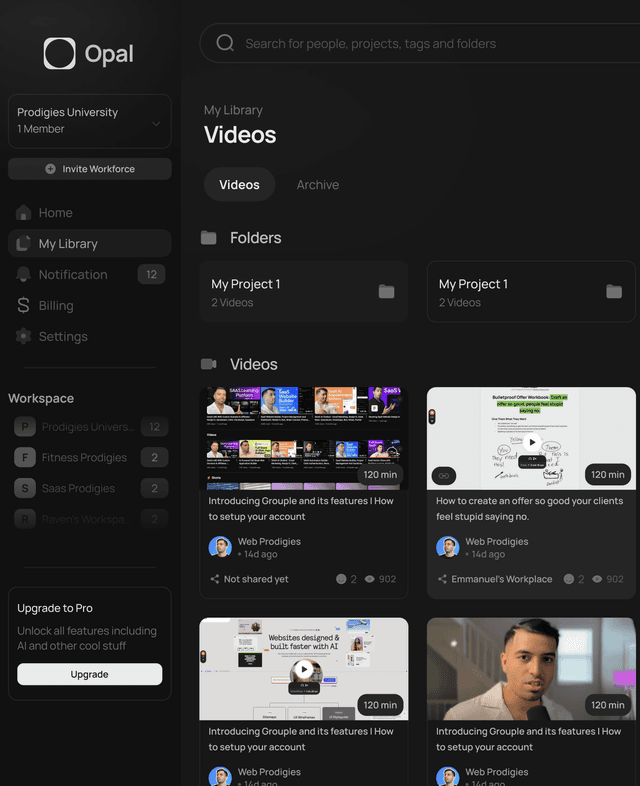The image size is (640, 786).
Task: Click the Settings gear icon
Action: tap(23, 336)
